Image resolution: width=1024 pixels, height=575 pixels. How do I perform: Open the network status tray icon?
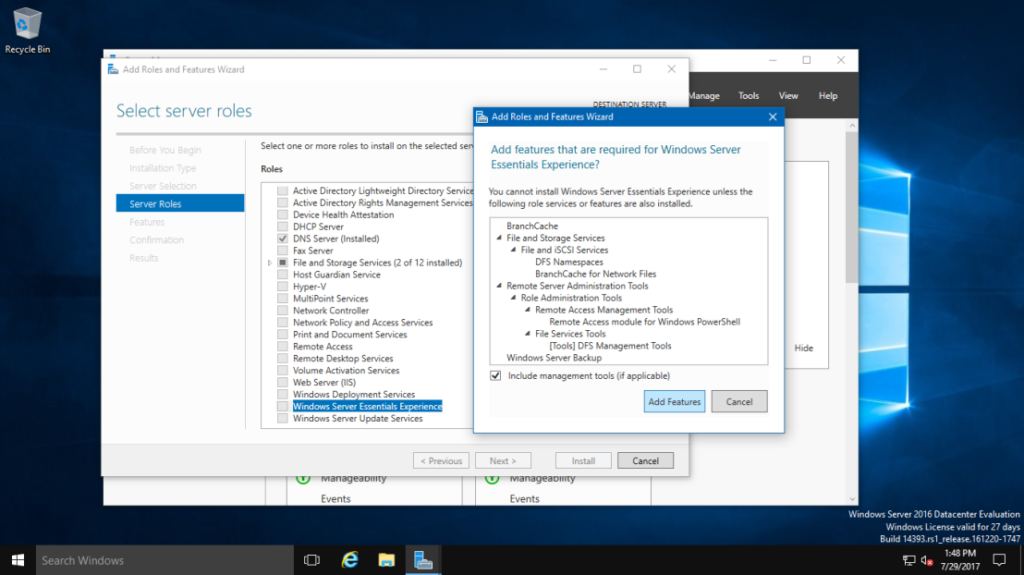point(908,560)
